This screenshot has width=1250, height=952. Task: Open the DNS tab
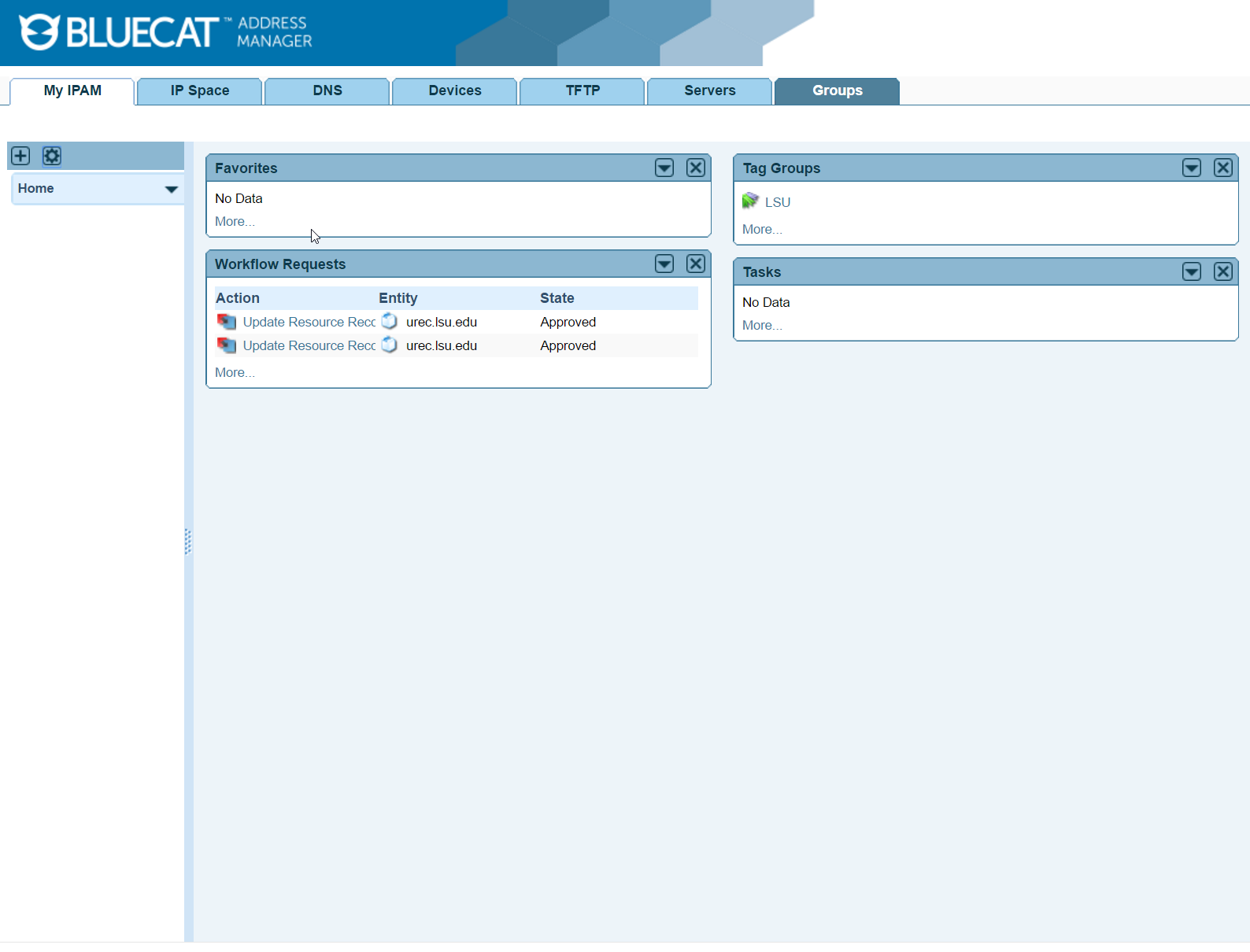tap(327, 90)
